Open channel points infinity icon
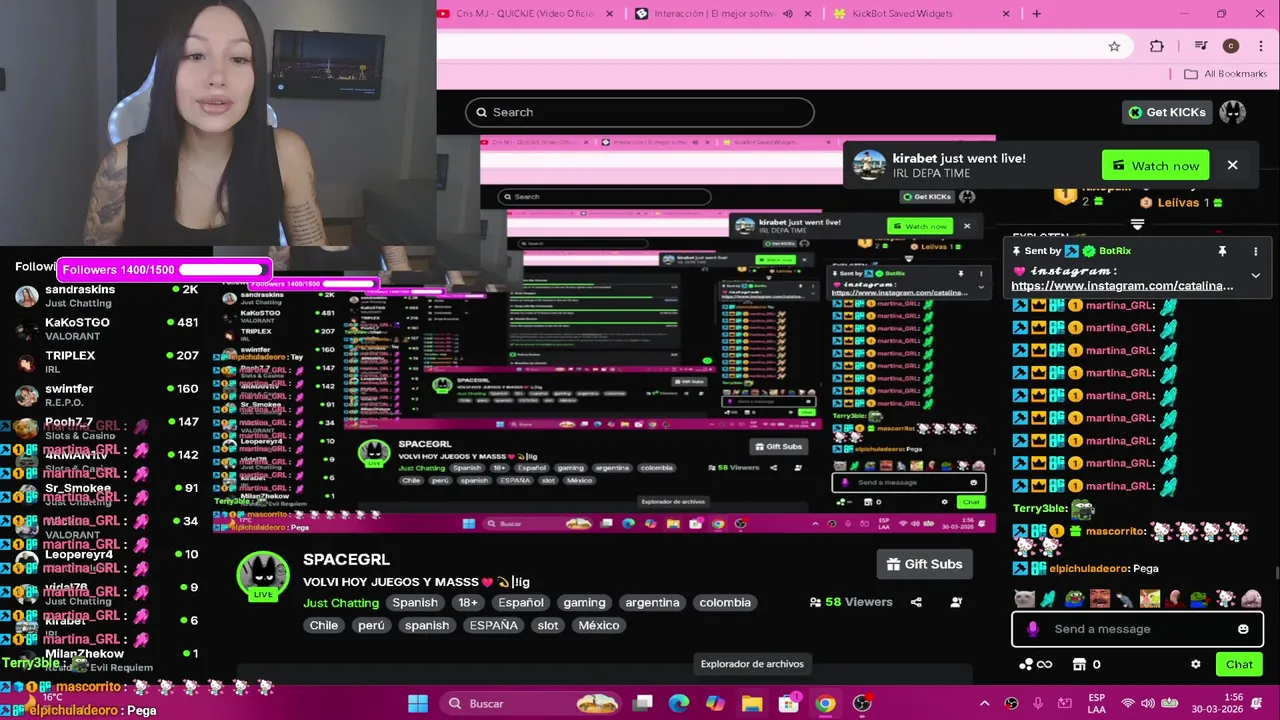Image resolution: width=1280 pixels, height=720 pixels. (1035, 664)
